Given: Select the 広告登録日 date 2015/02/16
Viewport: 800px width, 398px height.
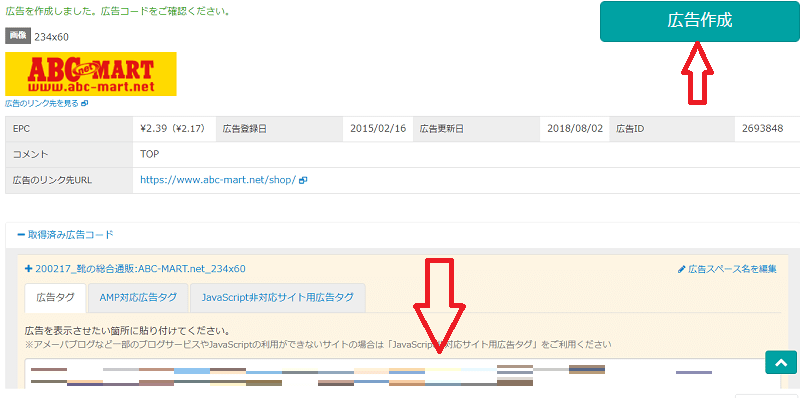Looking at the screenshot, I should pyautogui.click(x=378, y=129).
